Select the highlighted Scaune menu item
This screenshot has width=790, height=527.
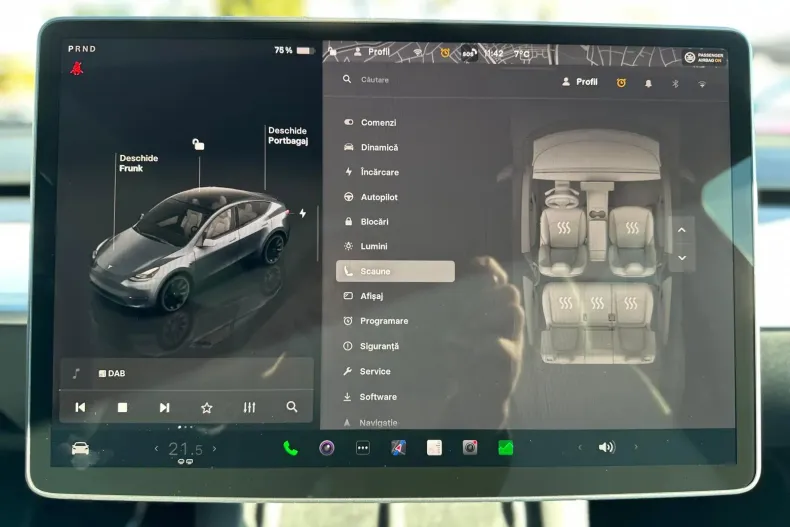pyautogui.click(x=396, y=271)
